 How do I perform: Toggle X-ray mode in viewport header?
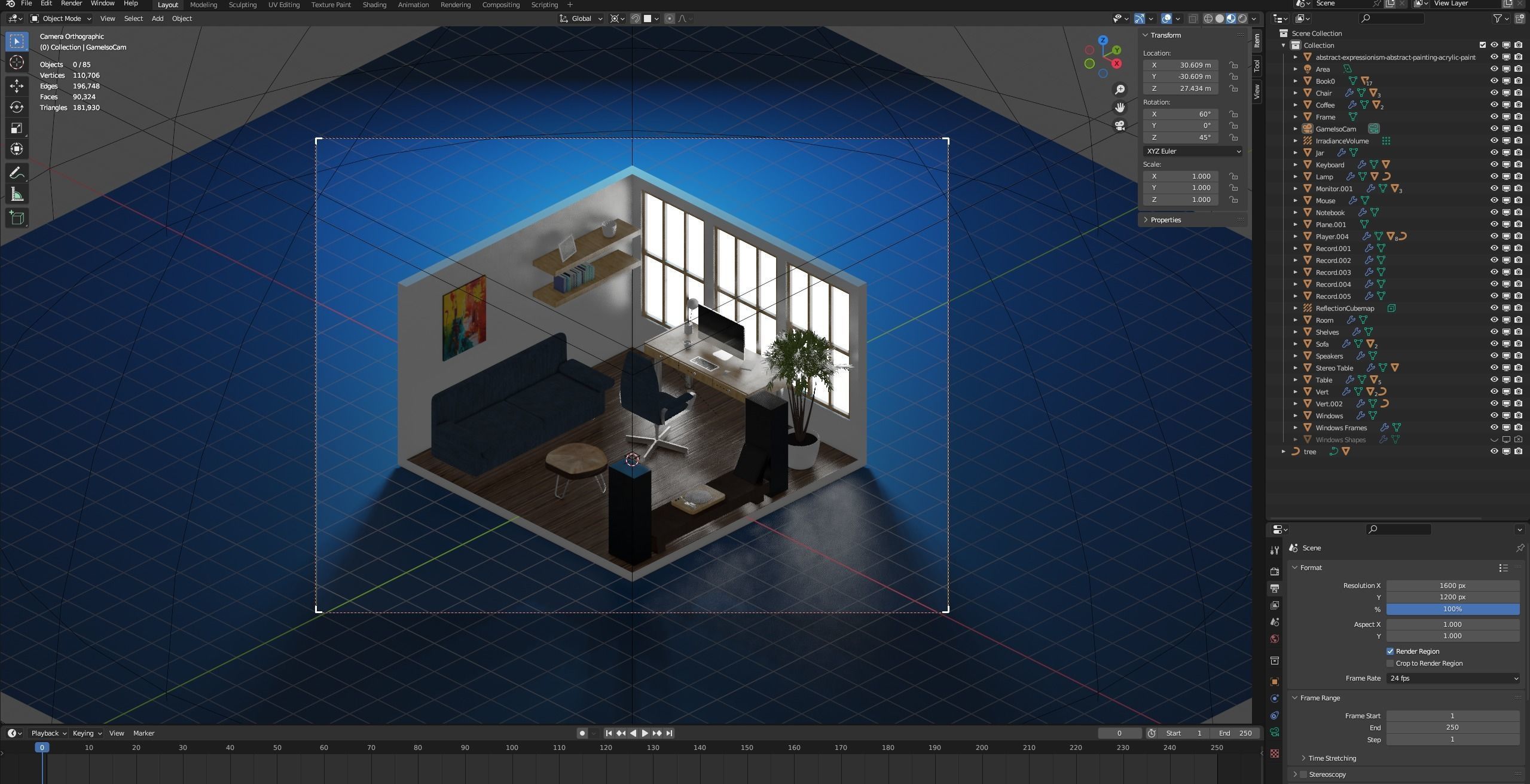tap(1193, 19)
